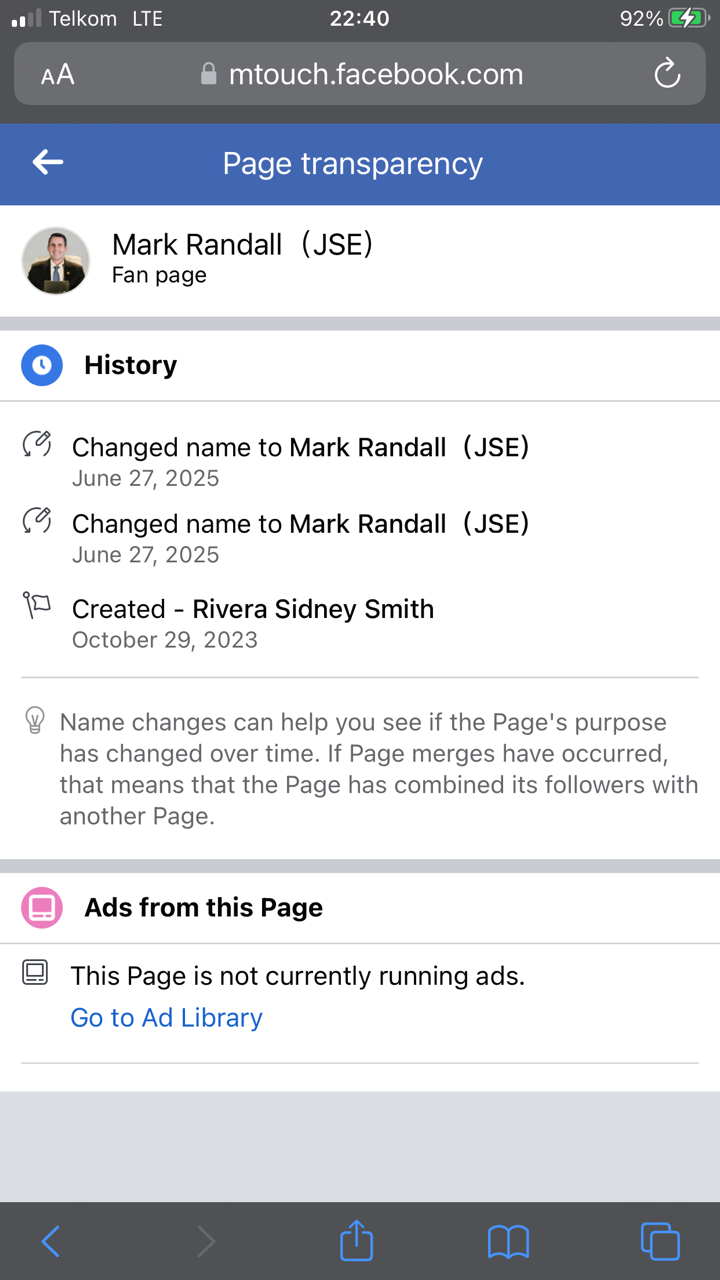
Task: Select the Mark Randall (JSE) page name
Action: click(x=242, y=244)
